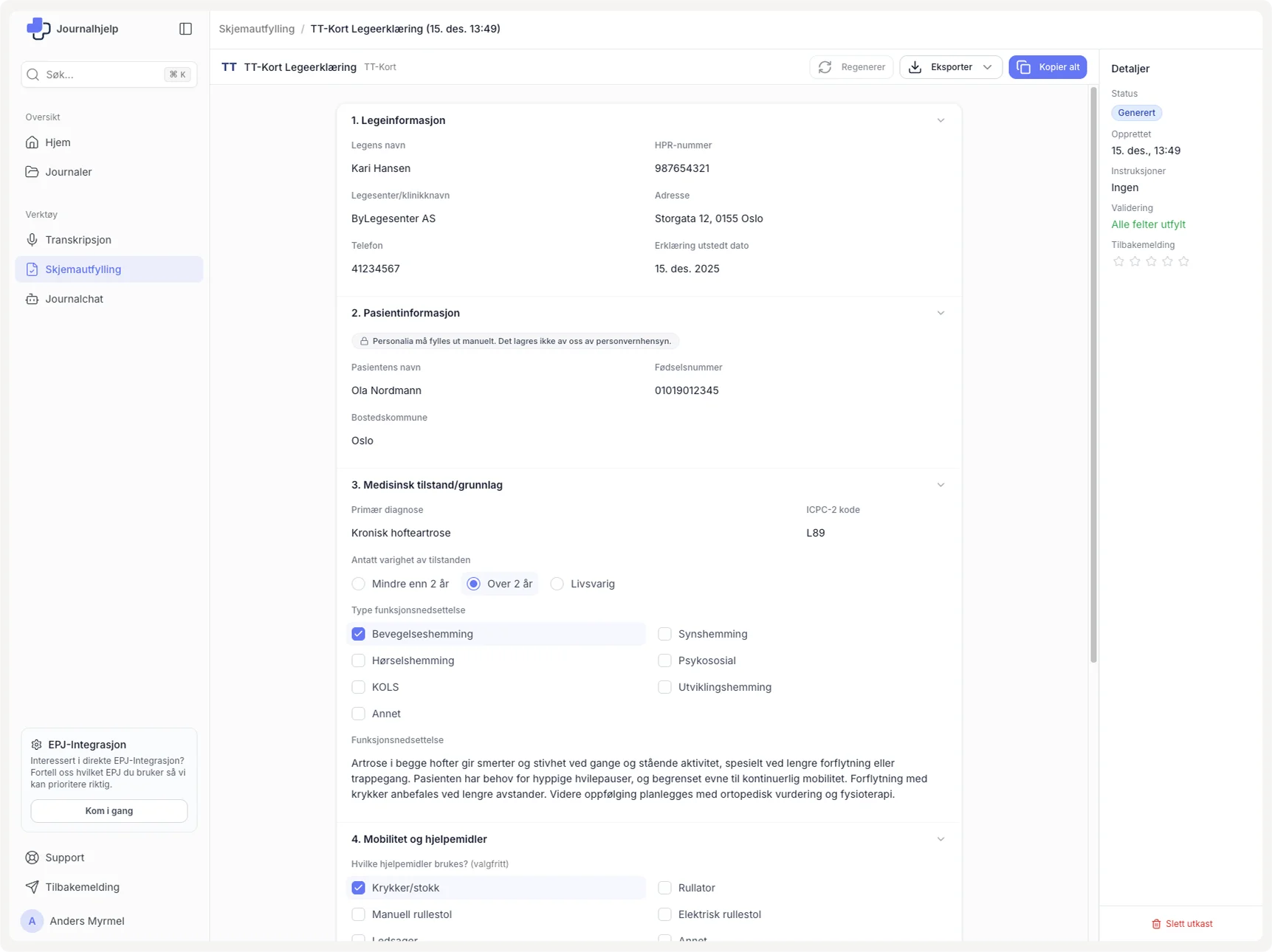Select the Livsvarig radio option
The image size is (1272, 952).
[557, 584]
